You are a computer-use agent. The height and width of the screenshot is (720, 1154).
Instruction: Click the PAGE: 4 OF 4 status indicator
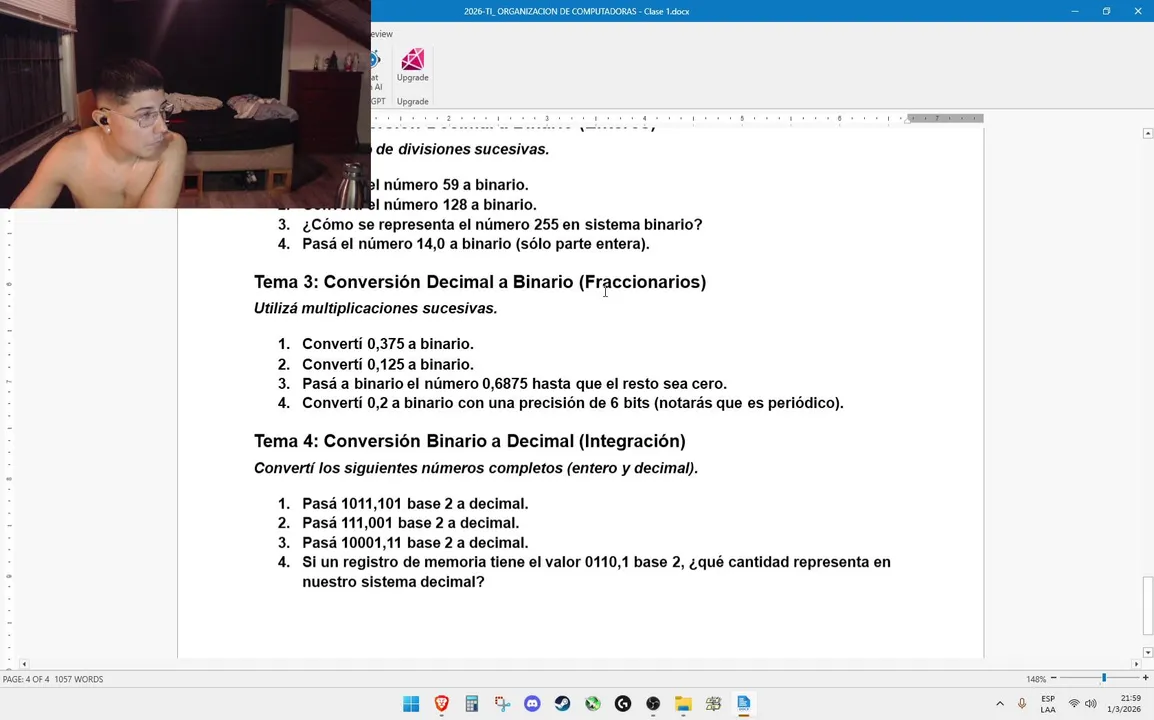click(26, 679)
